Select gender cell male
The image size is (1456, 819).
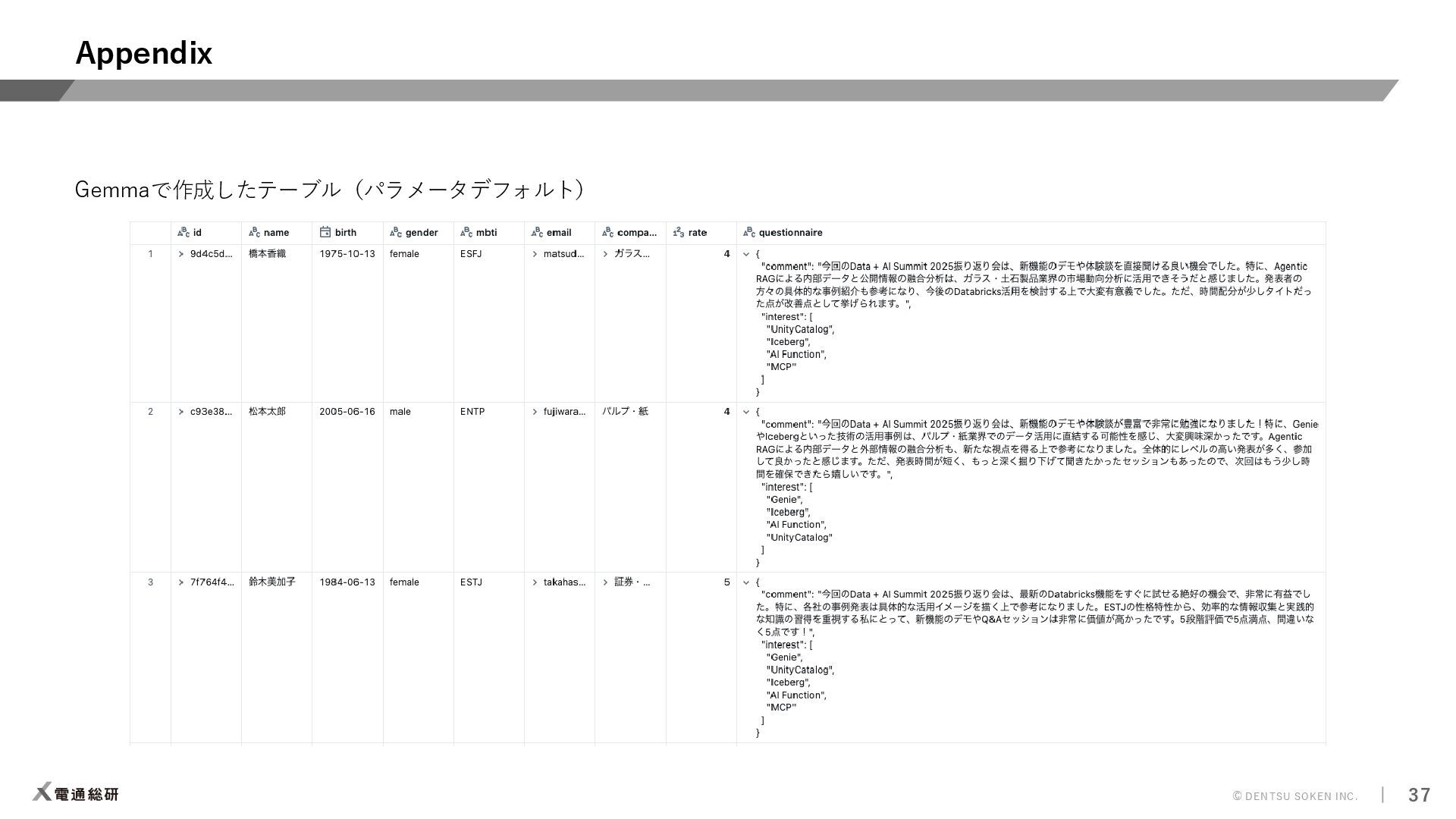pyautogui.click(x=400, y=412)
